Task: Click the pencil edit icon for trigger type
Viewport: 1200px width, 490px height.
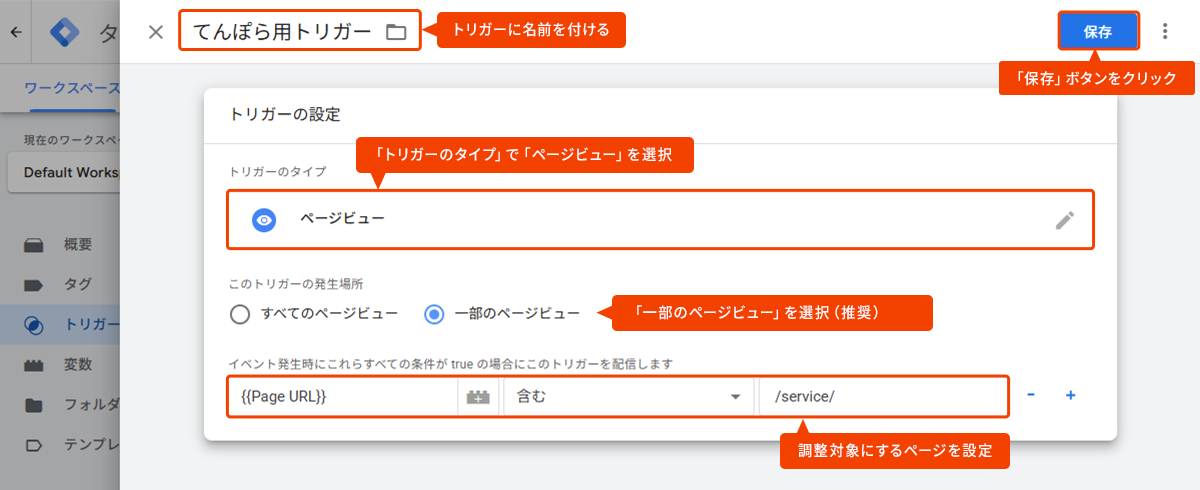Action: (x=1064, y=220)
